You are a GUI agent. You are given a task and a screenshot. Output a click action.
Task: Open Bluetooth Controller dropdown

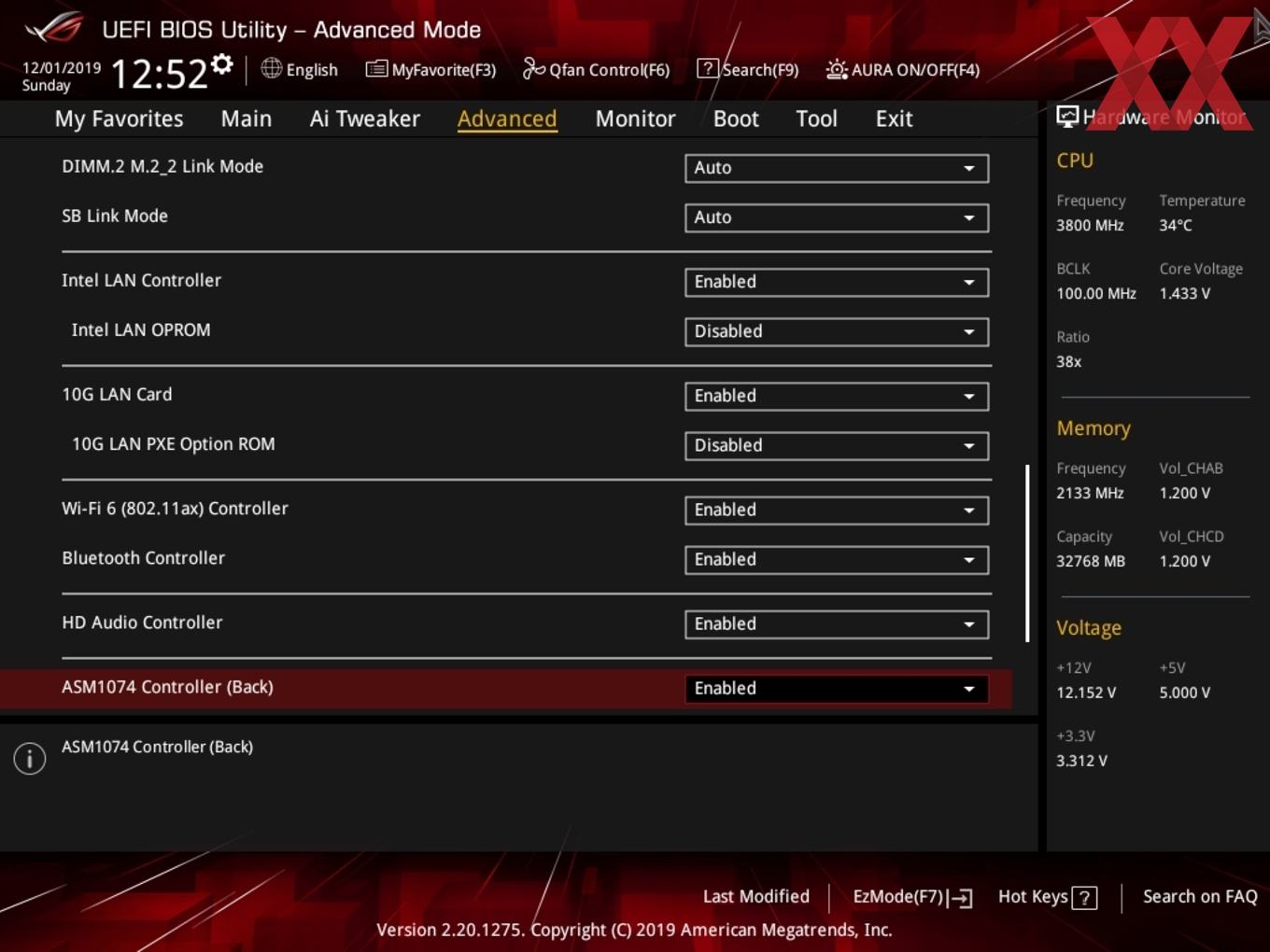pos(837,559)
